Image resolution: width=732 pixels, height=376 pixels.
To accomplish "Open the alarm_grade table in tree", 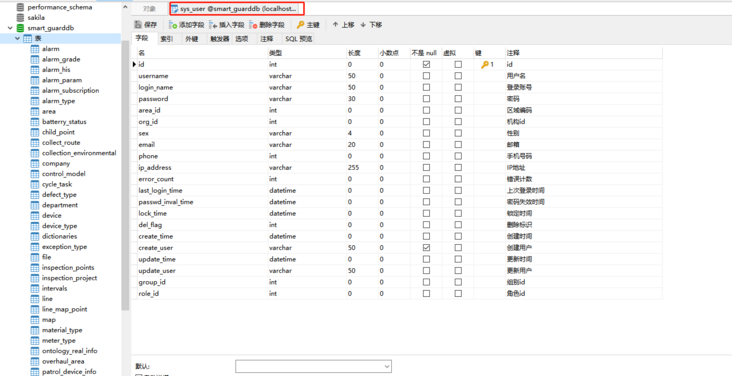I will click(61, 59).
